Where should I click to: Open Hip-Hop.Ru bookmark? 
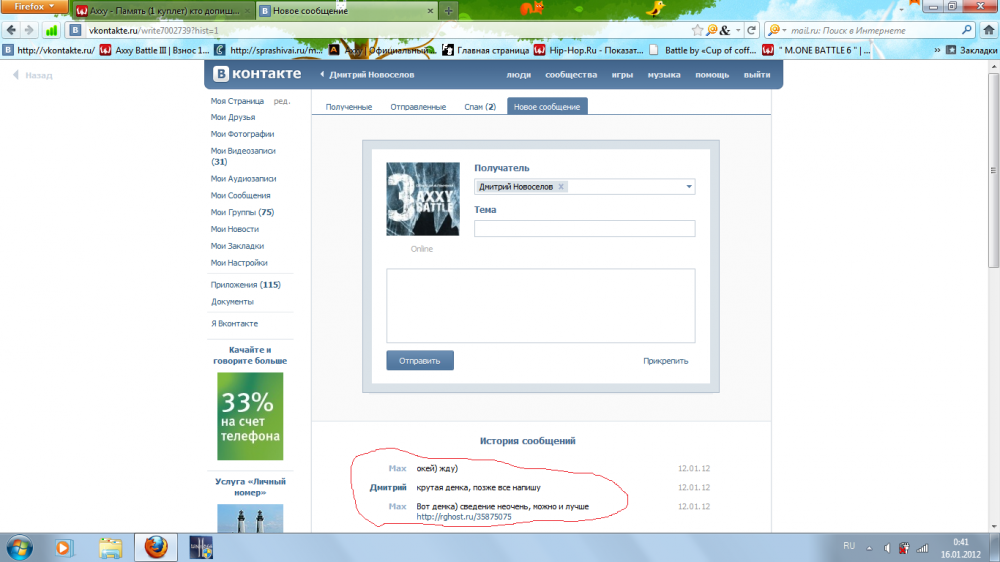(x=590, y=50)
